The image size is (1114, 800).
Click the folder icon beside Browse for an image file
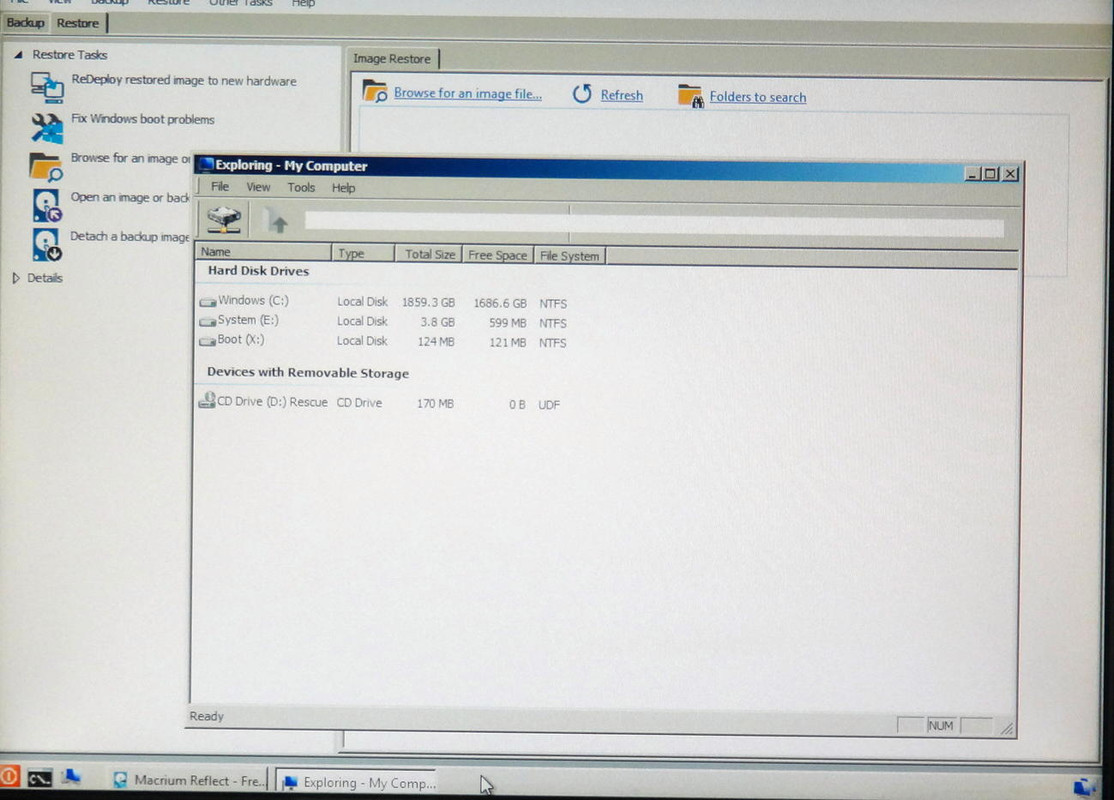(374, 91)
